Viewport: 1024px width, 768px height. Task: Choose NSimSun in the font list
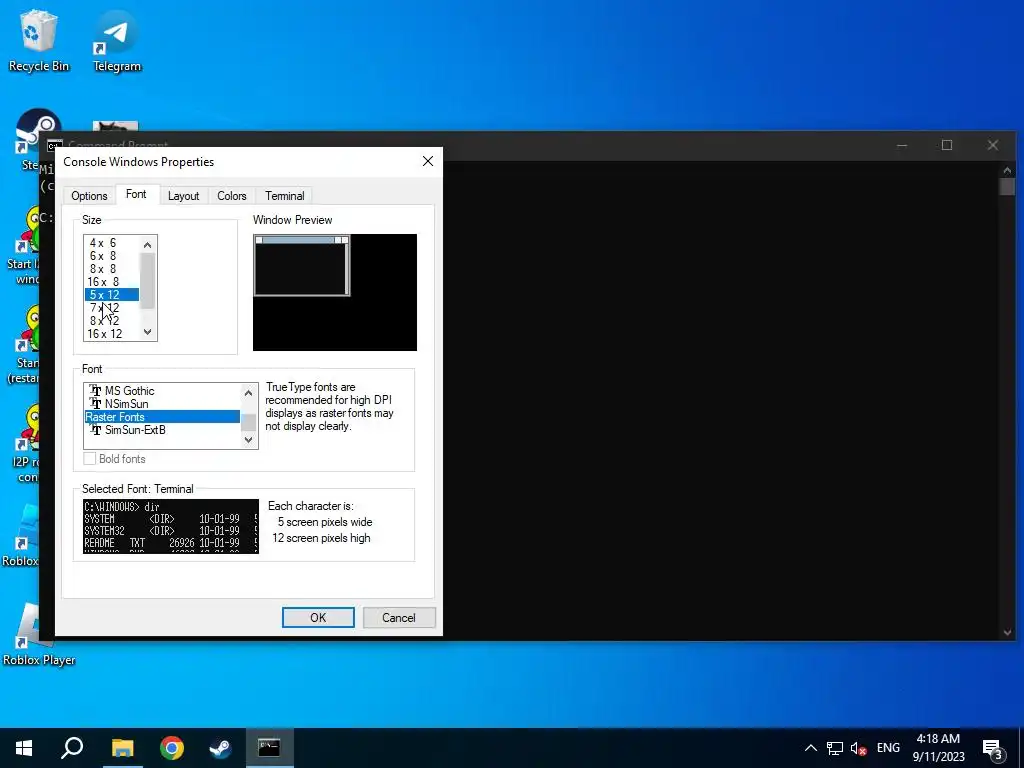[x=162, y=404]
